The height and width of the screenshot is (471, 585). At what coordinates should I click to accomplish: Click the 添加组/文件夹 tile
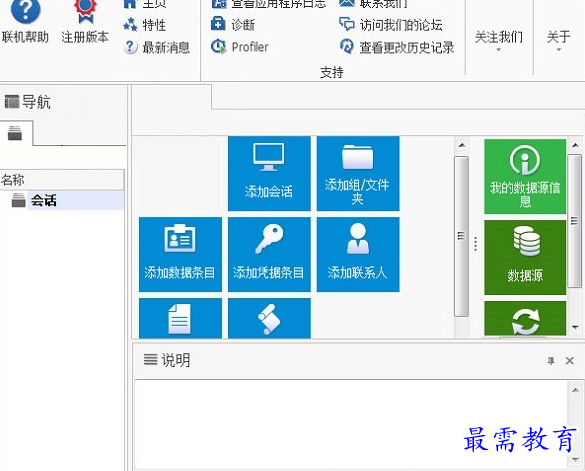pos(358,174)
